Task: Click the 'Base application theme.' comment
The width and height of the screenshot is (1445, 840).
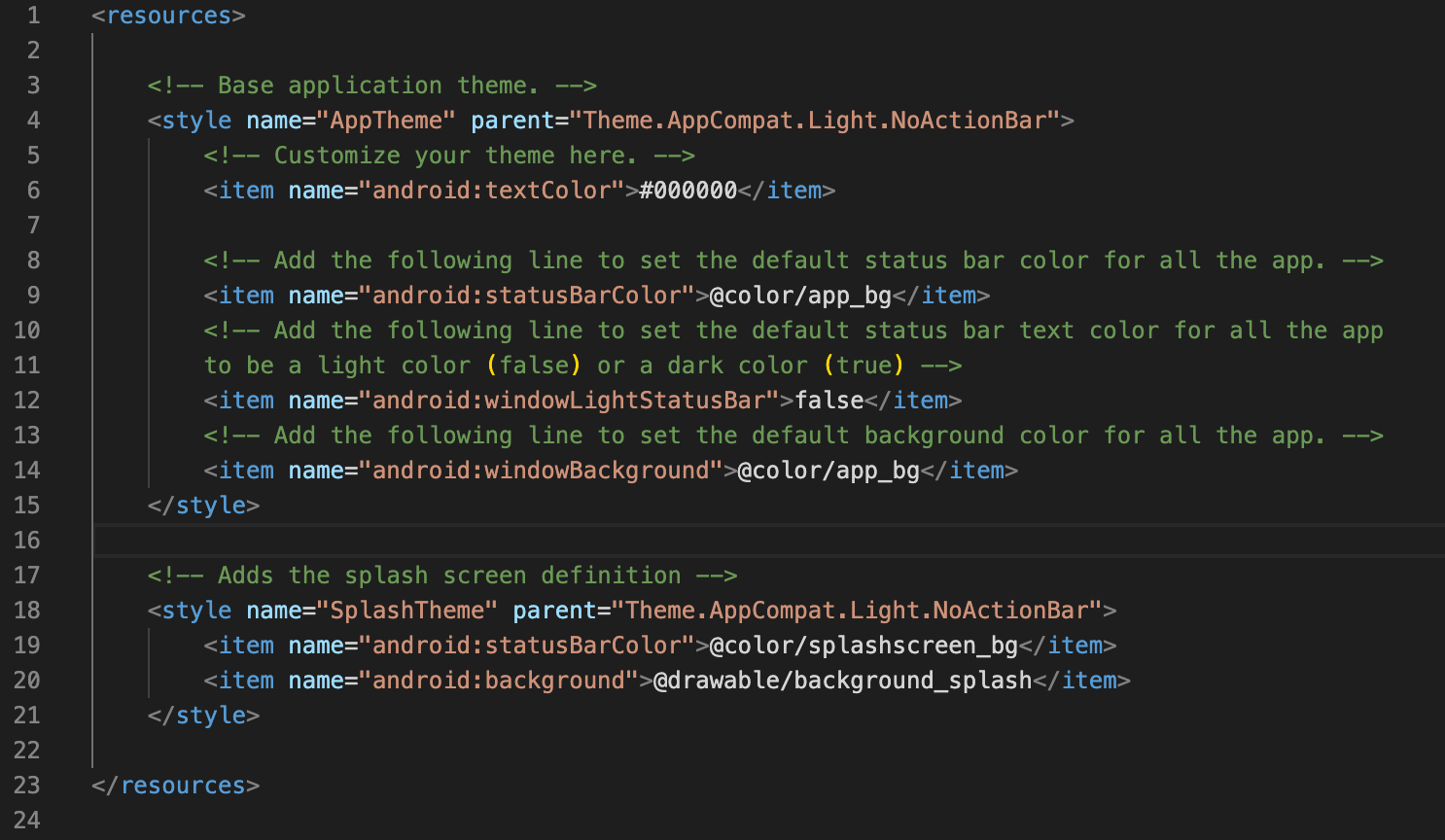Action: (371, 86)
